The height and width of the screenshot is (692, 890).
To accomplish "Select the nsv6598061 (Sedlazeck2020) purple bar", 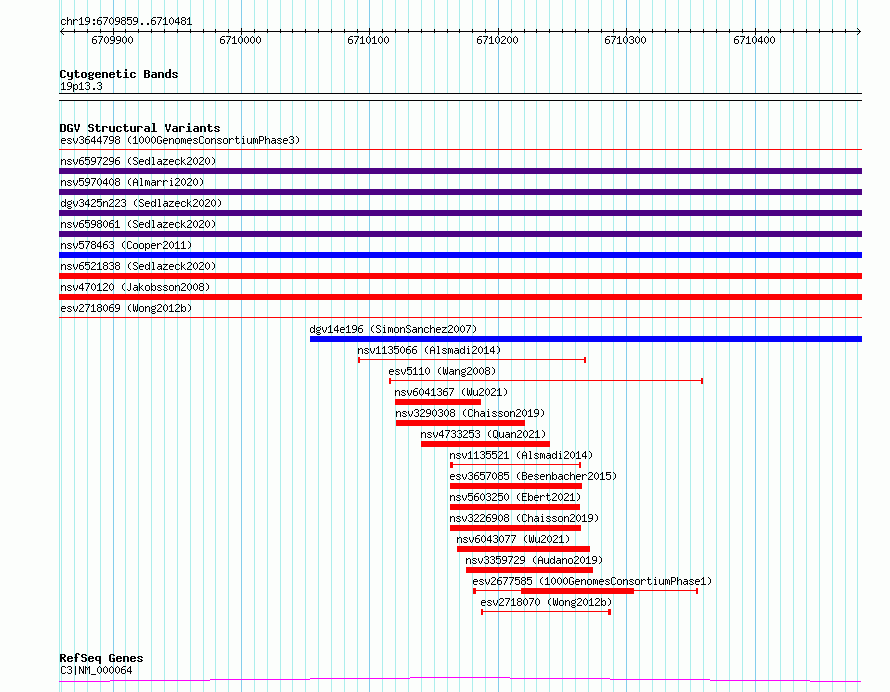I will [460, 234].
